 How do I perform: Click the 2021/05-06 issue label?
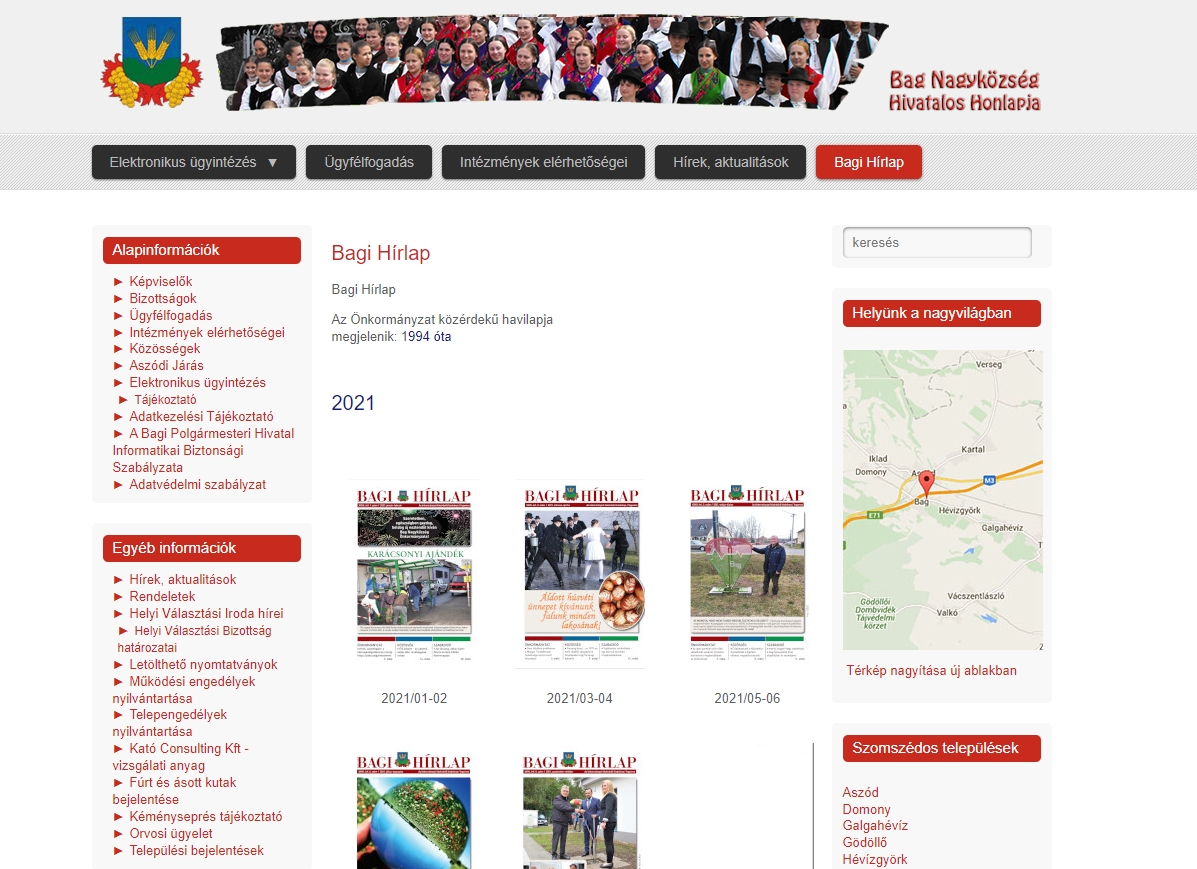[x=747, y=698]
